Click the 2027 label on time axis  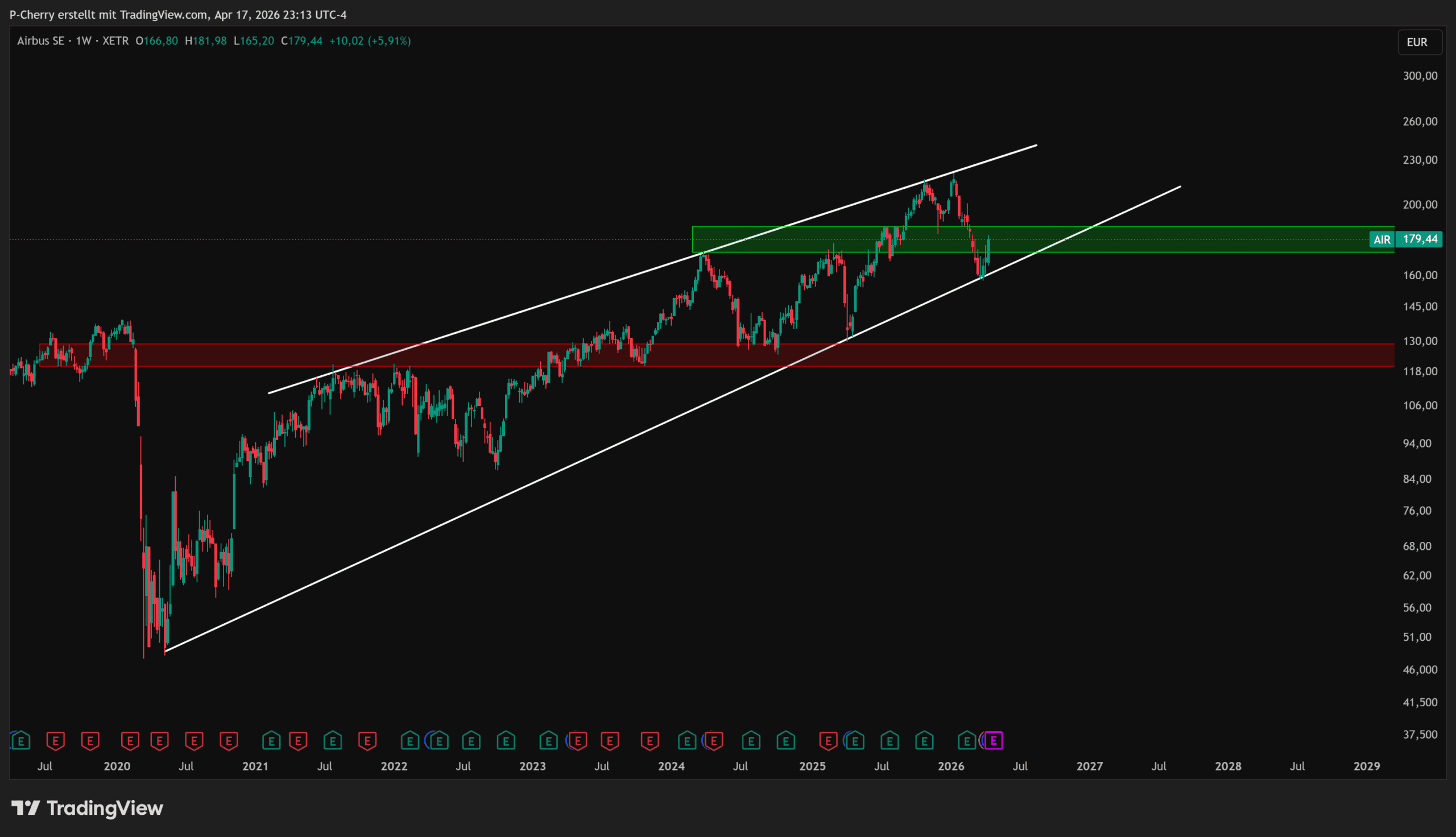(x=1089, y=766)
